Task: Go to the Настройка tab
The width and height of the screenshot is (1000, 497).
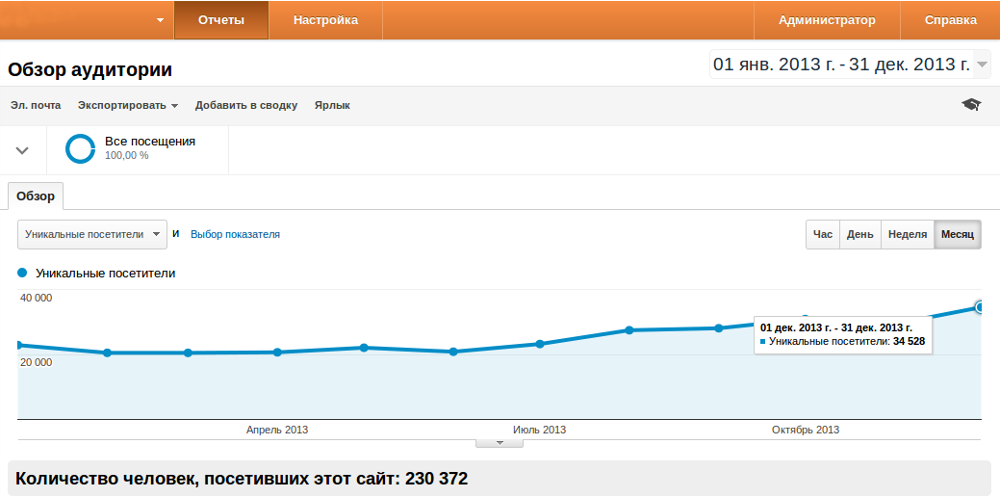Action: 326,20
